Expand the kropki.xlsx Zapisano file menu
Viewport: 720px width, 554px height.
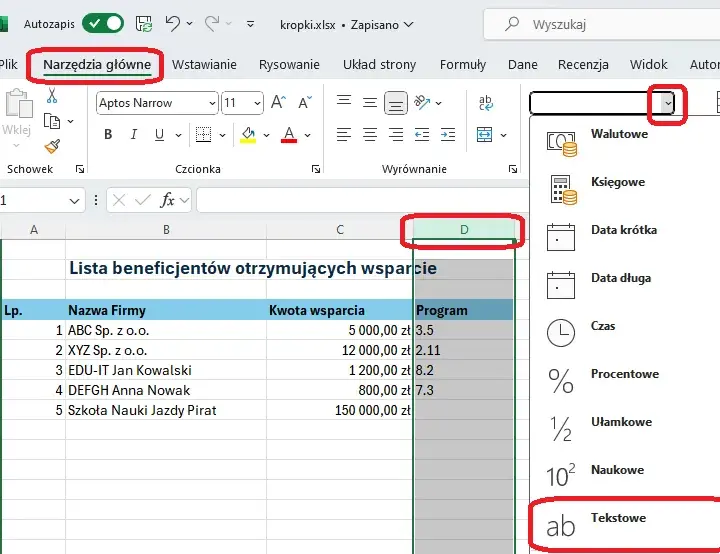347,25
